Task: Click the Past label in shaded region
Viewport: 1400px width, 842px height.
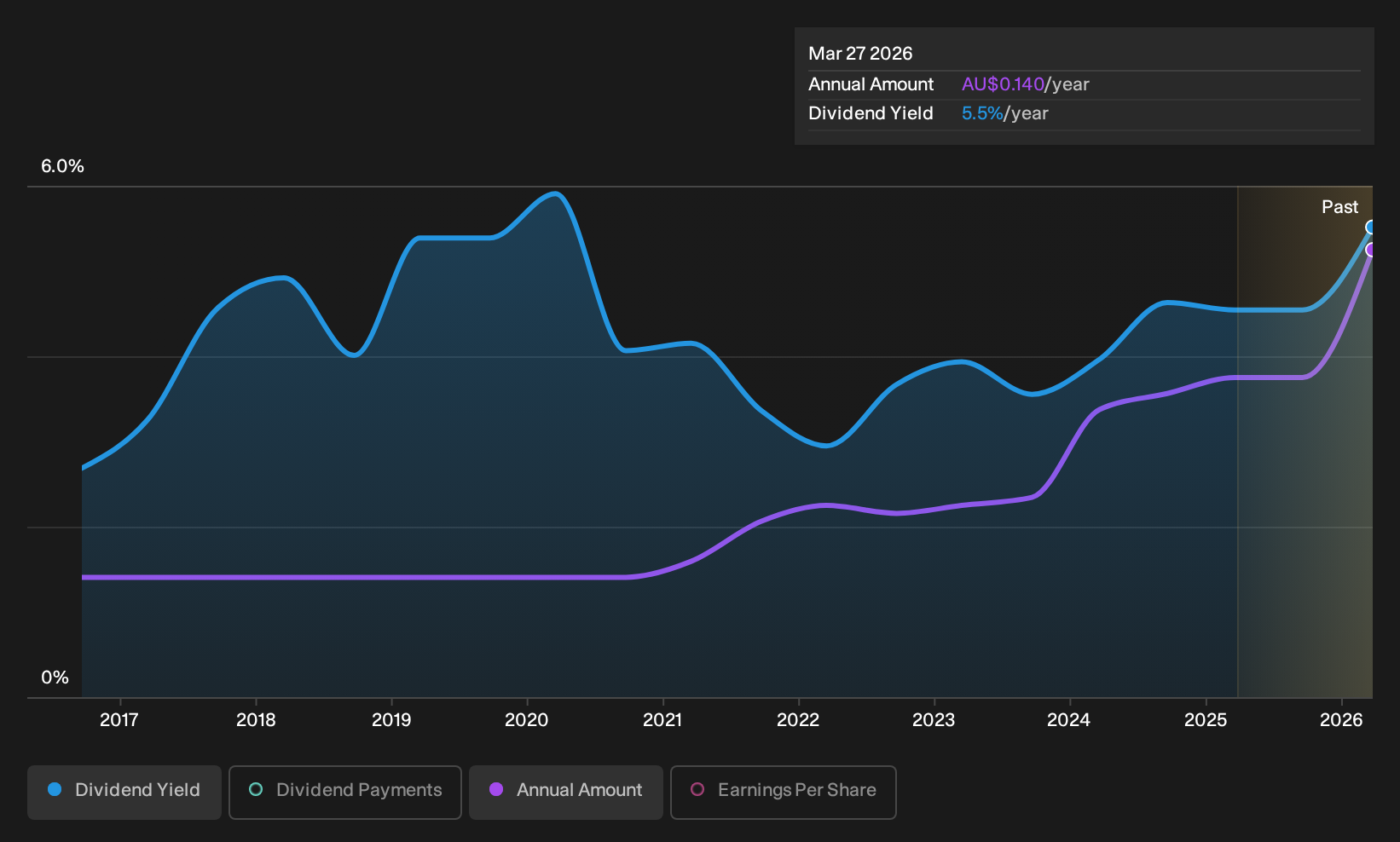Action: [x=1339, y=207]
